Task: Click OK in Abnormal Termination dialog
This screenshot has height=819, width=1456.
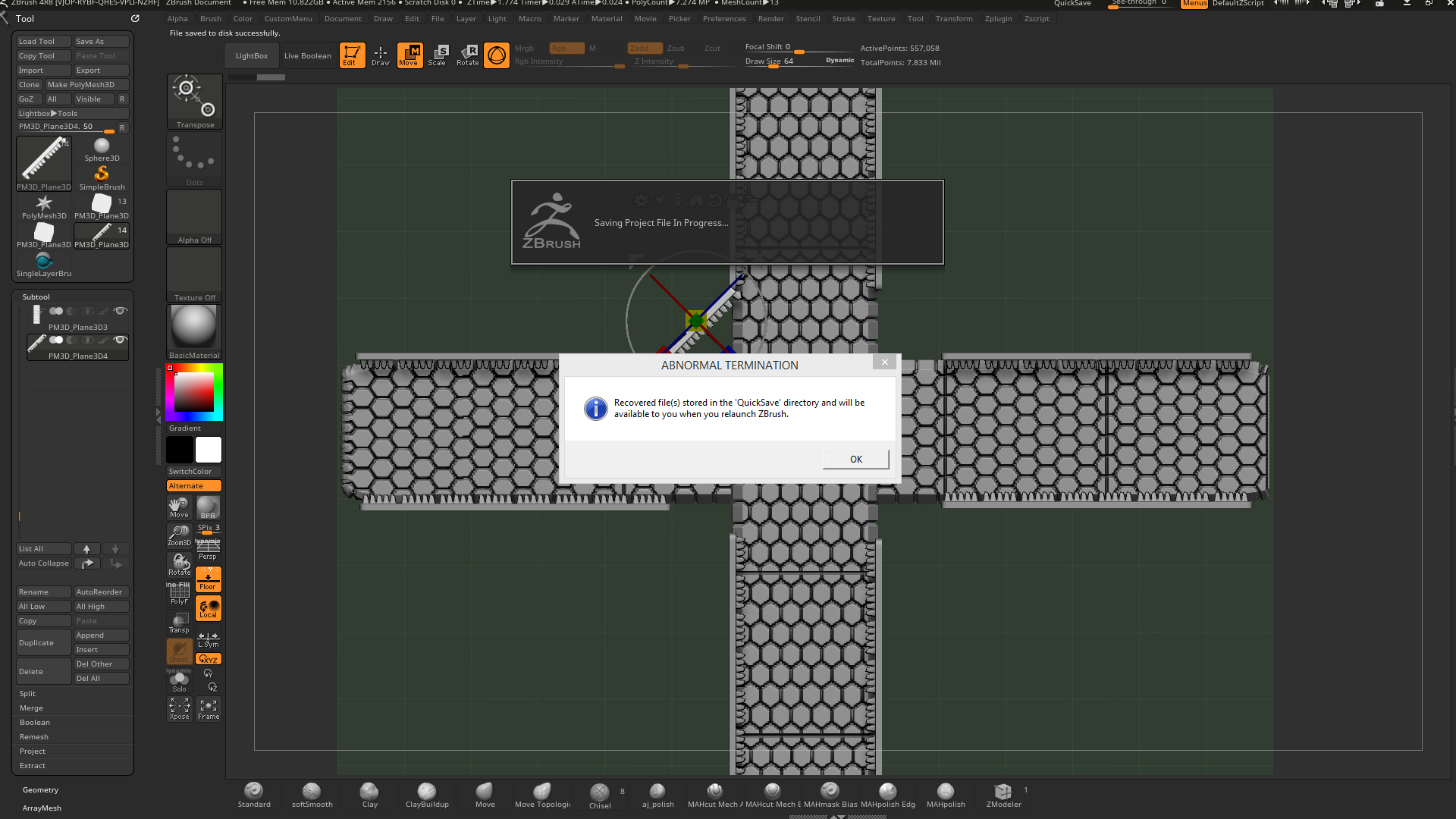Action: 855,459
